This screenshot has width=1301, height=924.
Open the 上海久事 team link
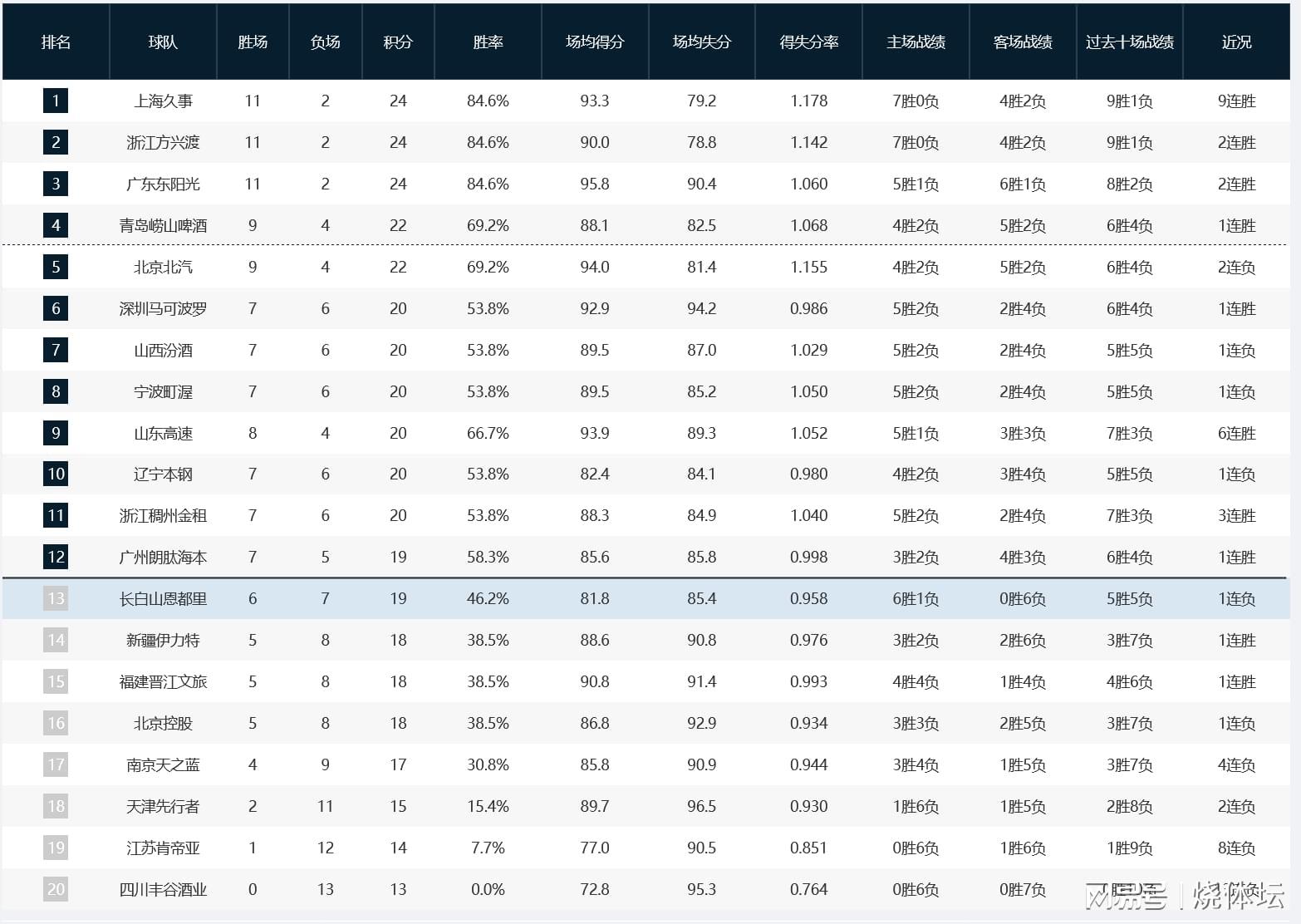(163, 101)
